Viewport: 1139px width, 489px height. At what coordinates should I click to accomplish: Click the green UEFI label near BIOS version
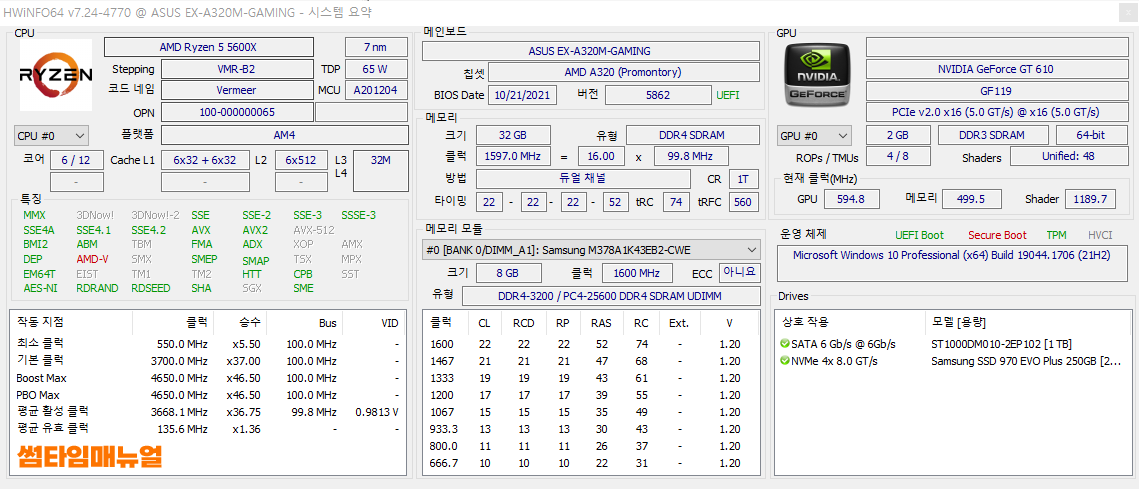(x=727, y=94)
